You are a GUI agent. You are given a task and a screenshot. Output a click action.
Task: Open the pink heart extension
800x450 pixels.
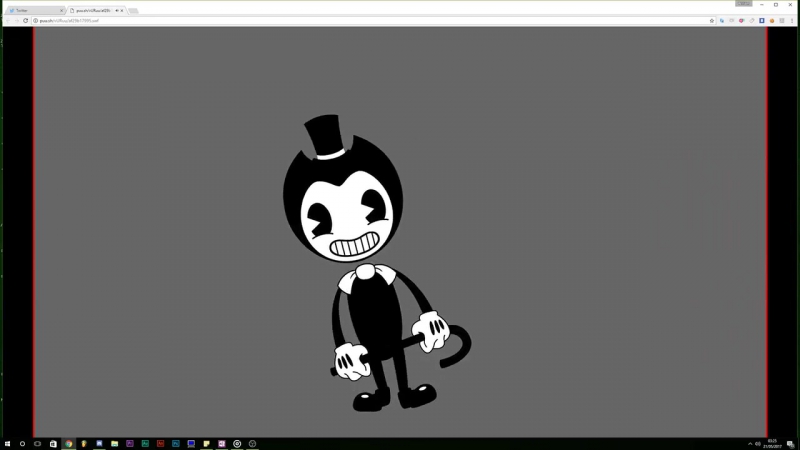(742, 20)
